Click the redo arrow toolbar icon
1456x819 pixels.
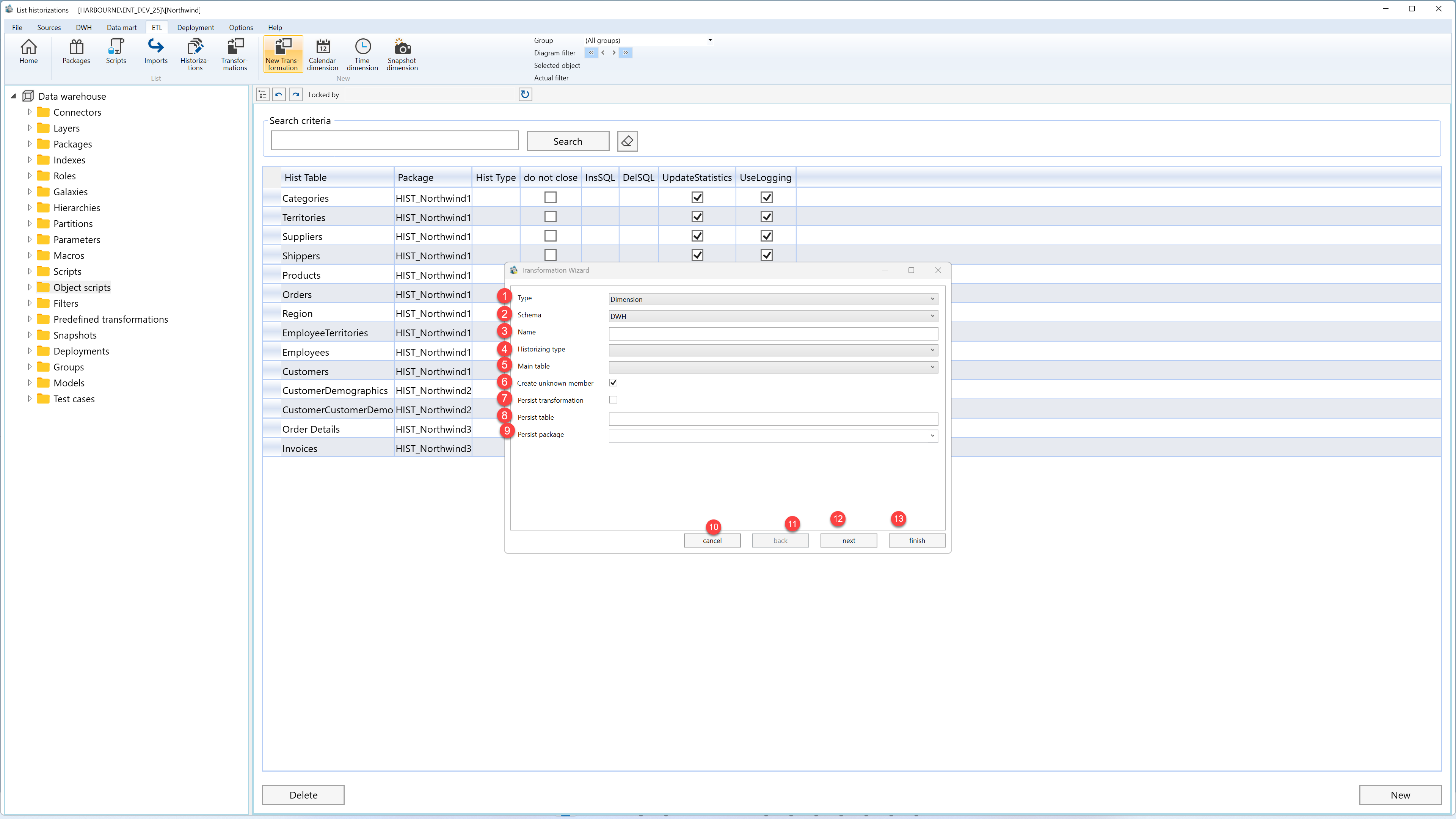click(x=296, y=94)
